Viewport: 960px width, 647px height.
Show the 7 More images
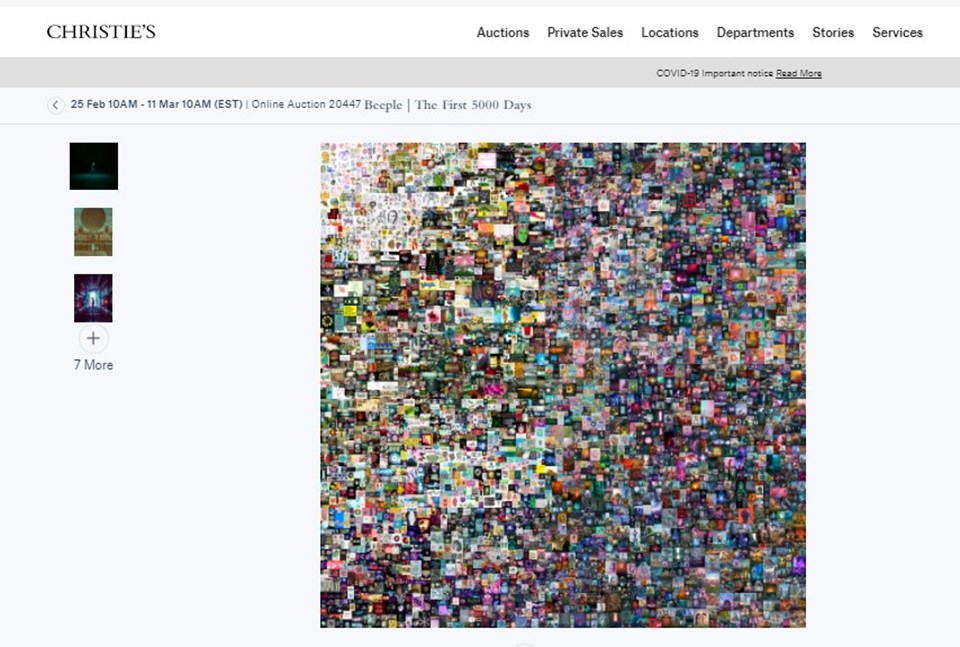click(93, 365)
